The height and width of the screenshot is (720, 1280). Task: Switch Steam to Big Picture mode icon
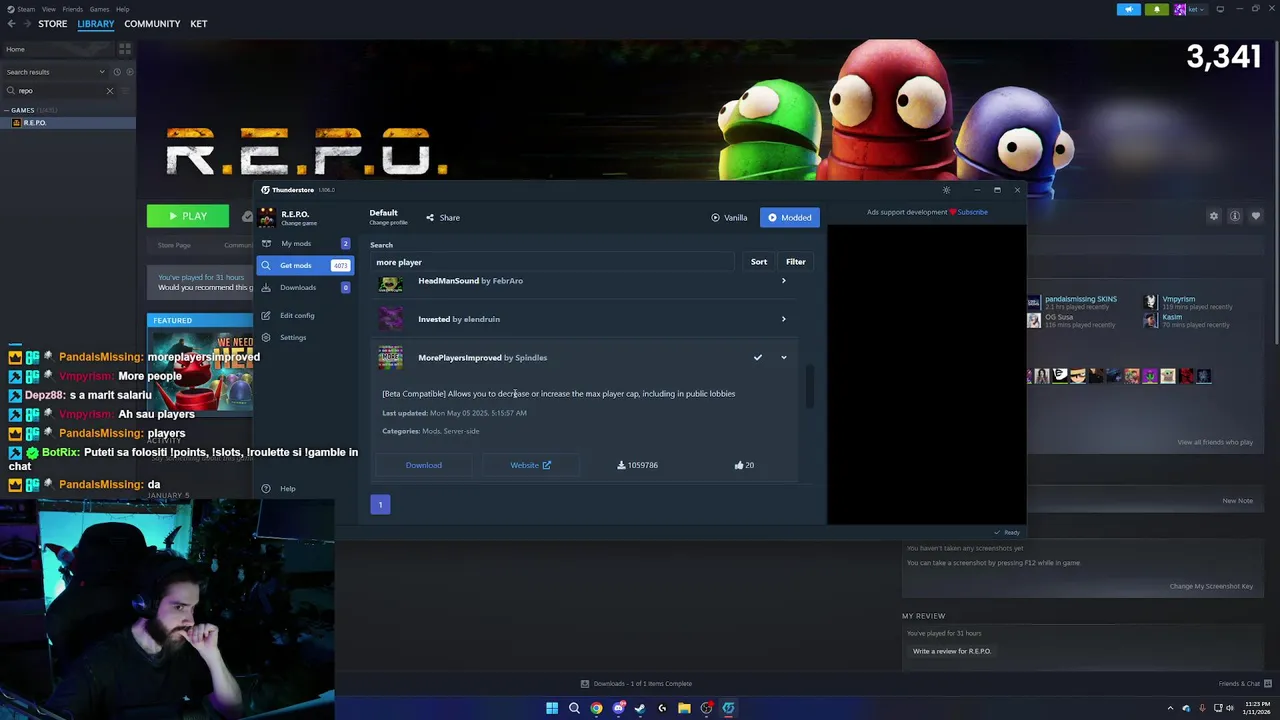[x=1220, y=9]
